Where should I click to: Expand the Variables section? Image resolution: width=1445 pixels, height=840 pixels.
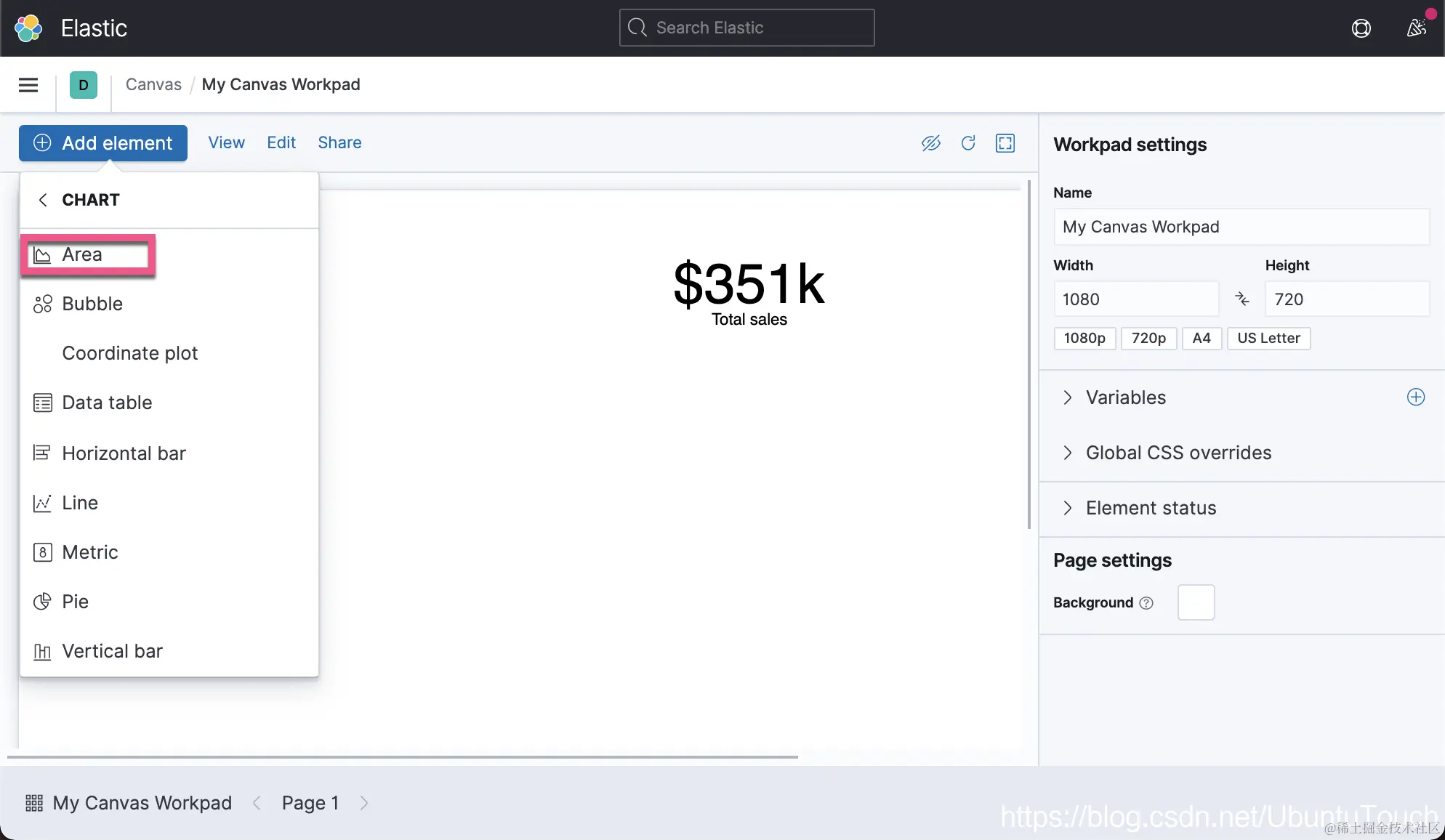[x=1125, y=397]
